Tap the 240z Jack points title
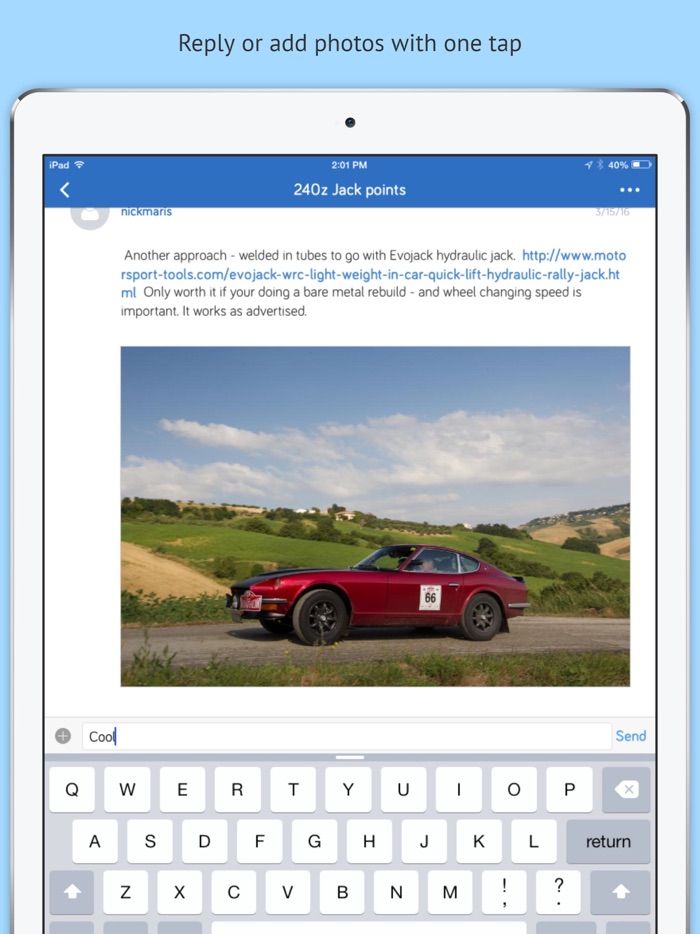 click(350, 190)
